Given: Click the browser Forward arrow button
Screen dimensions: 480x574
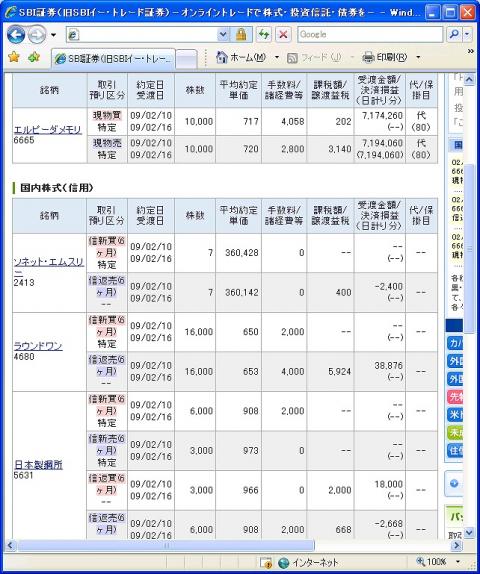Looking at the screenshot, I should coord(37,35).
